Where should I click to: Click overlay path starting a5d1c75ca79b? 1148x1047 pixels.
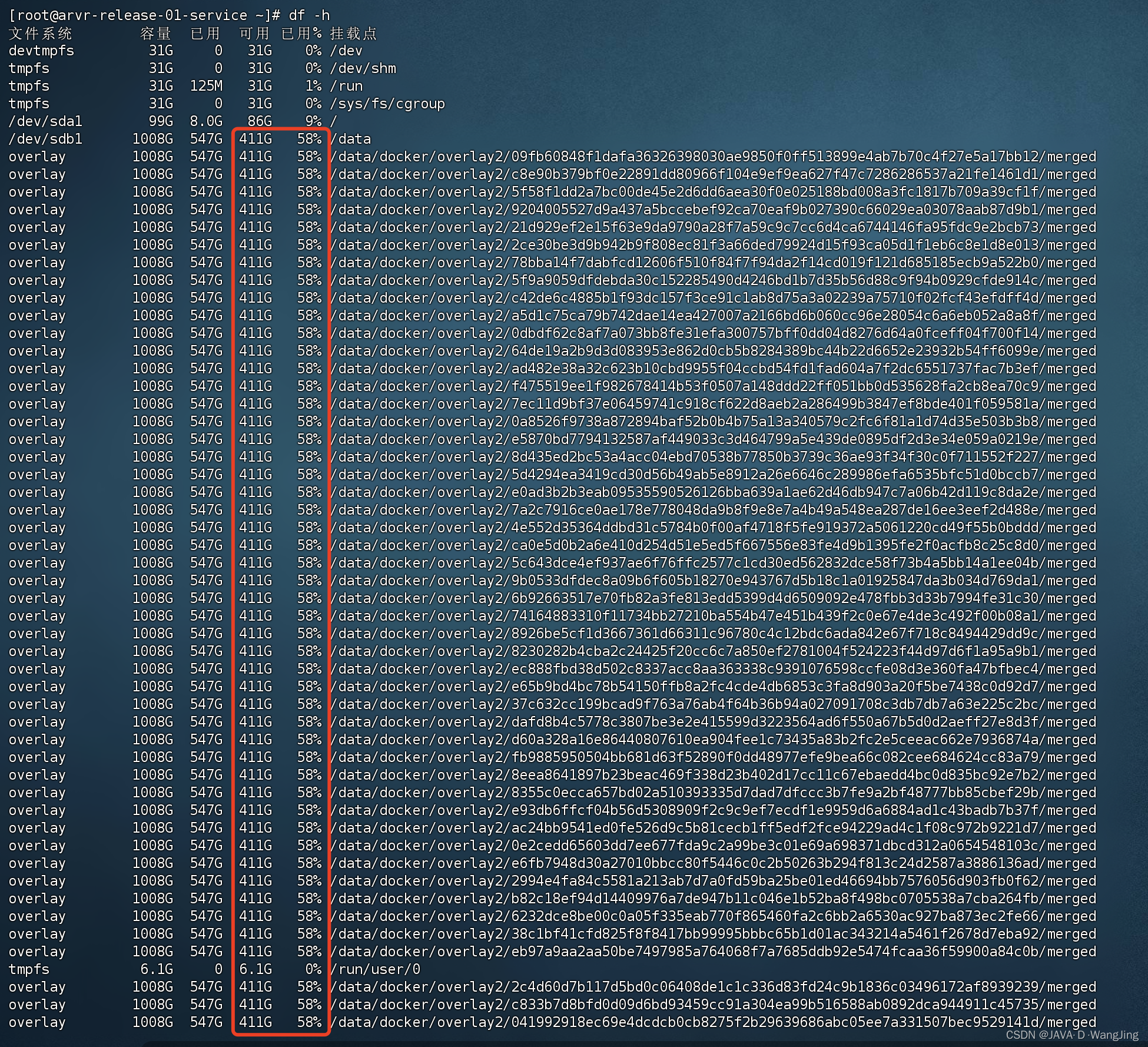pos(714,316)
